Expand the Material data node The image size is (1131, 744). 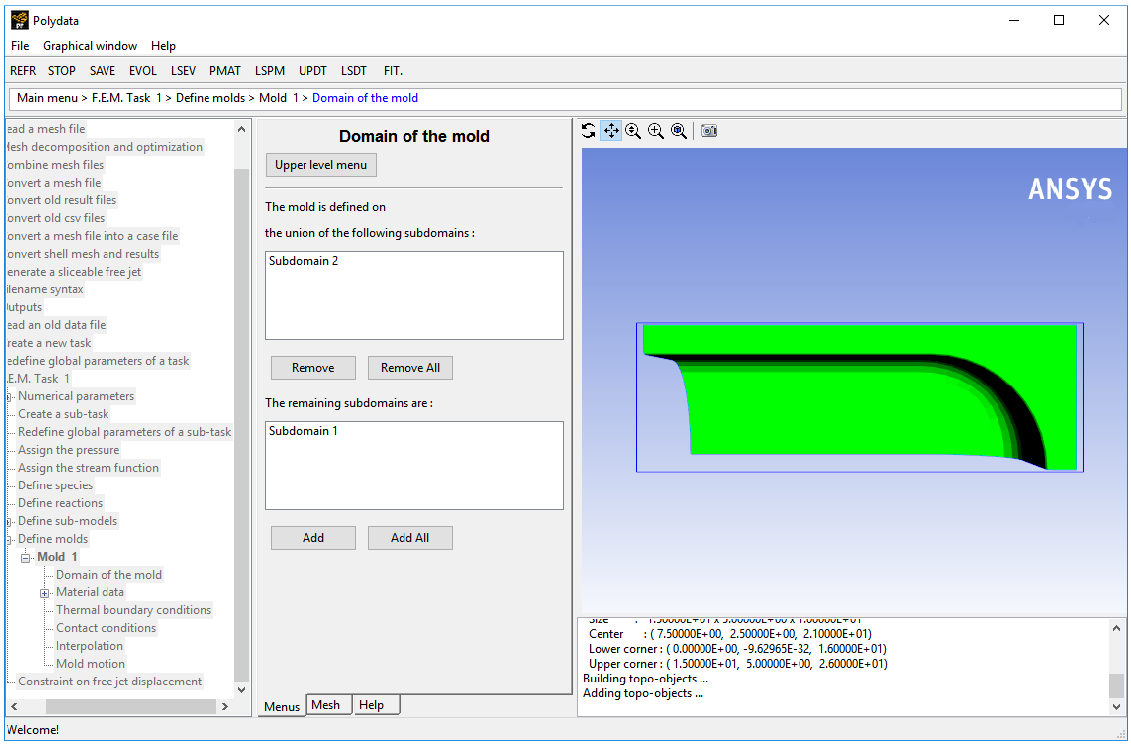(44, 592)
